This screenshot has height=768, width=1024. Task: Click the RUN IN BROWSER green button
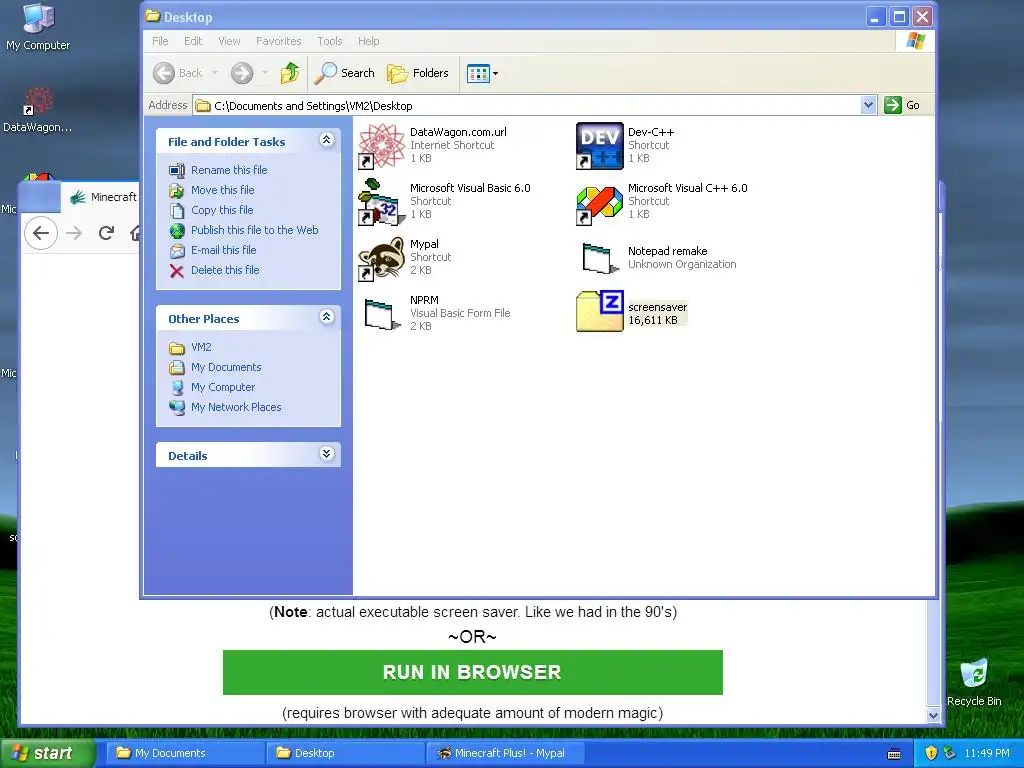pyautogui.click(x=472, y=672)
